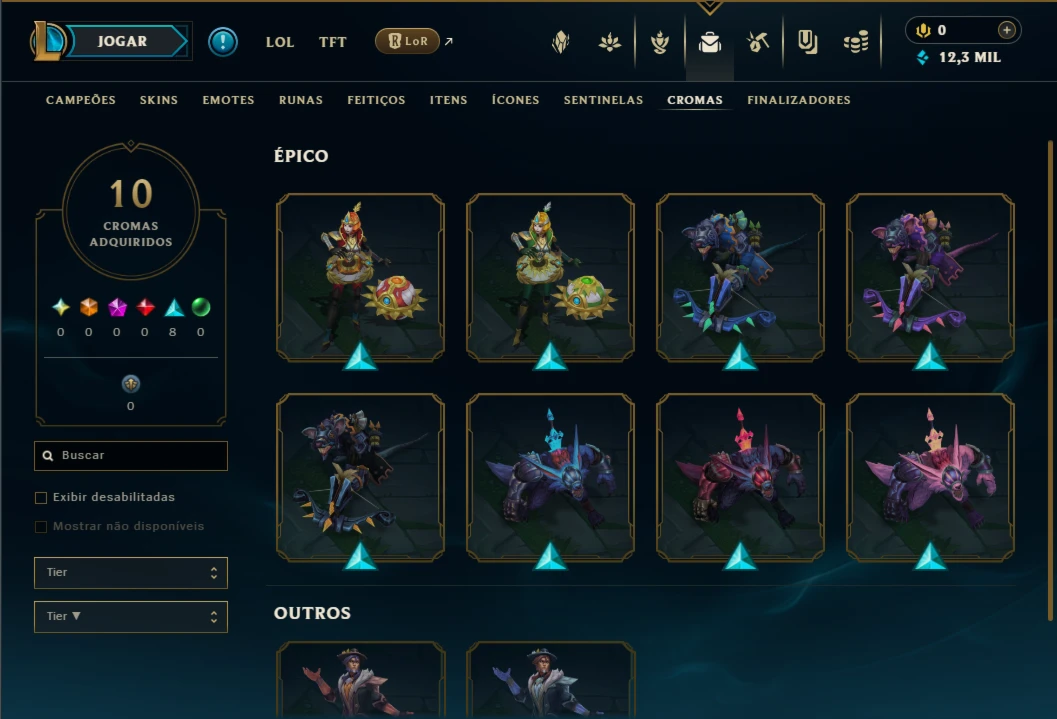Open the Store coins stack icon
This screenshot has width=1057, height=719.
click(x=855, y=42)
